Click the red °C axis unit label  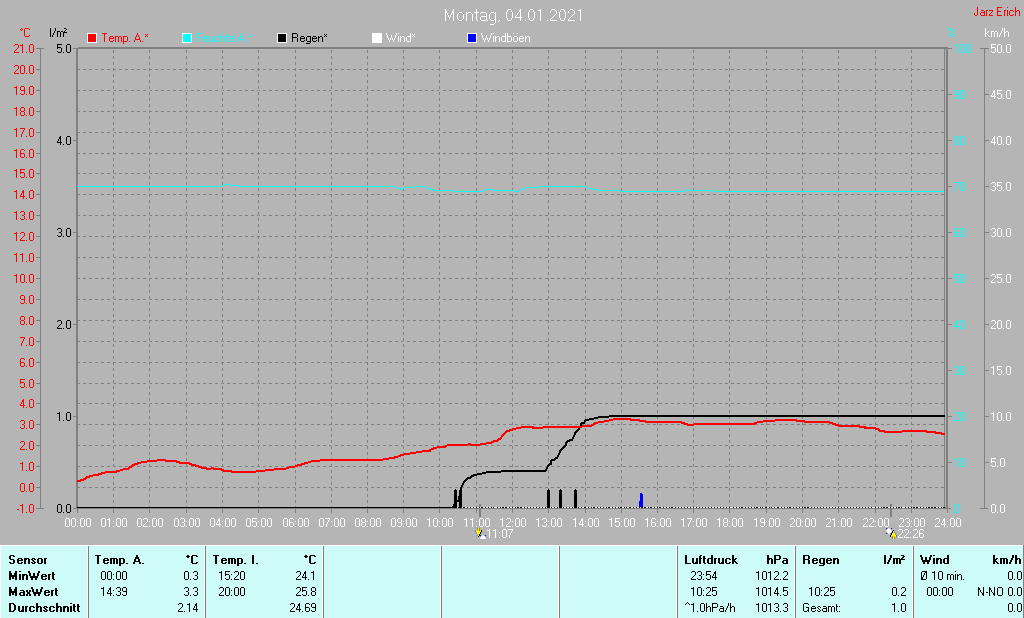[x=25, y=33]
